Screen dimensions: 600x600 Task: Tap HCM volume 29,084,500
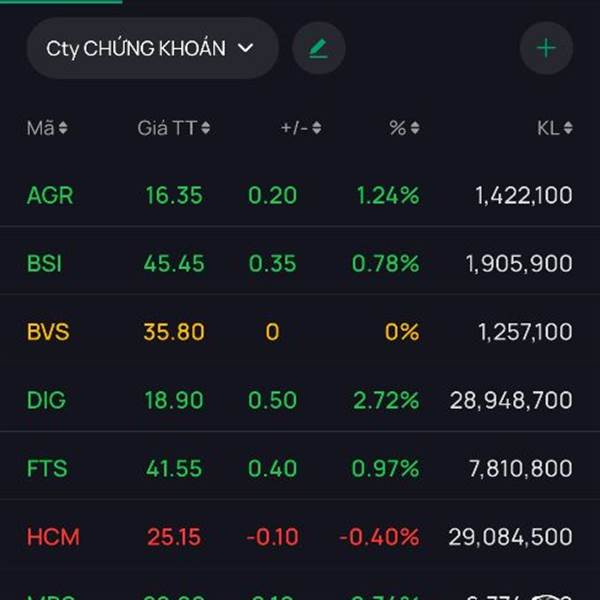click(510, 536)
